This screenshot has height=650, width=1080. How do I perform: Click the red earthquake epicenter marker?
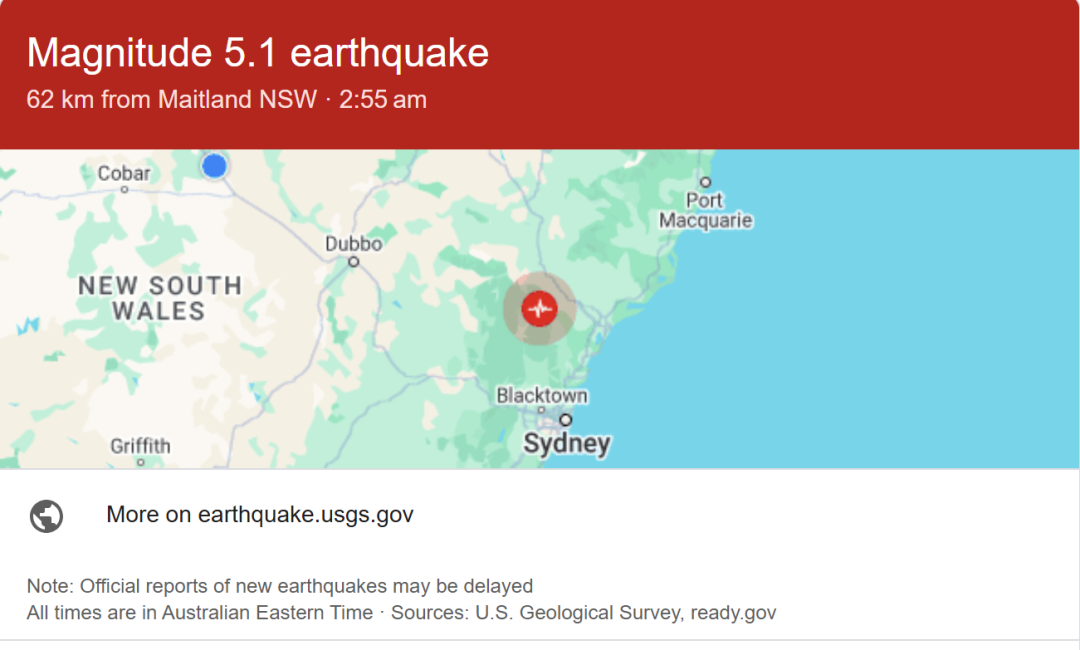tap(539, 308)
